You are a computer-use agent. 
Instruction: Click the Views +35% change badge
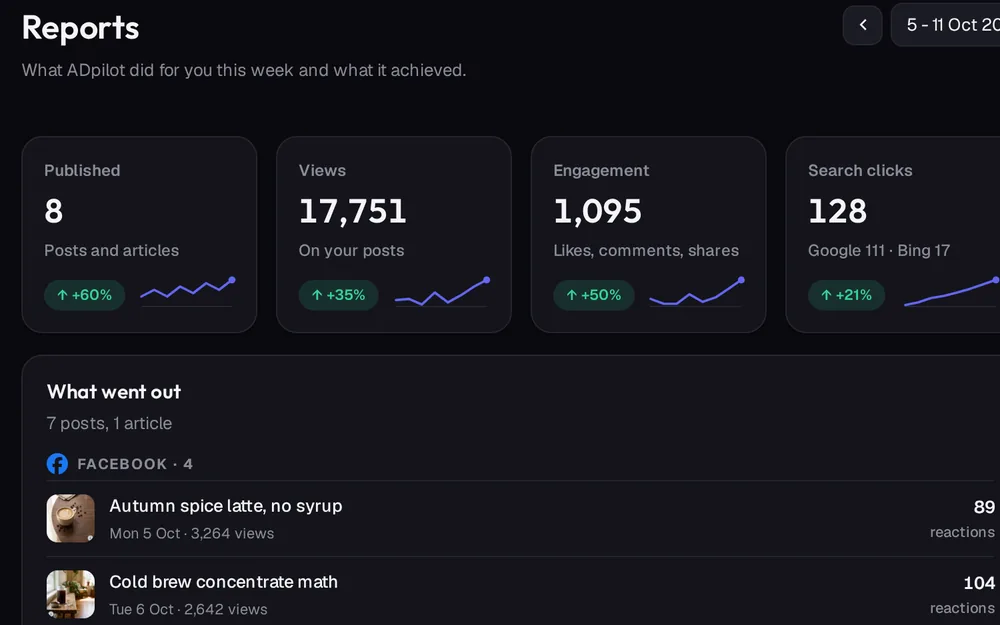click(x=339, y=295)
